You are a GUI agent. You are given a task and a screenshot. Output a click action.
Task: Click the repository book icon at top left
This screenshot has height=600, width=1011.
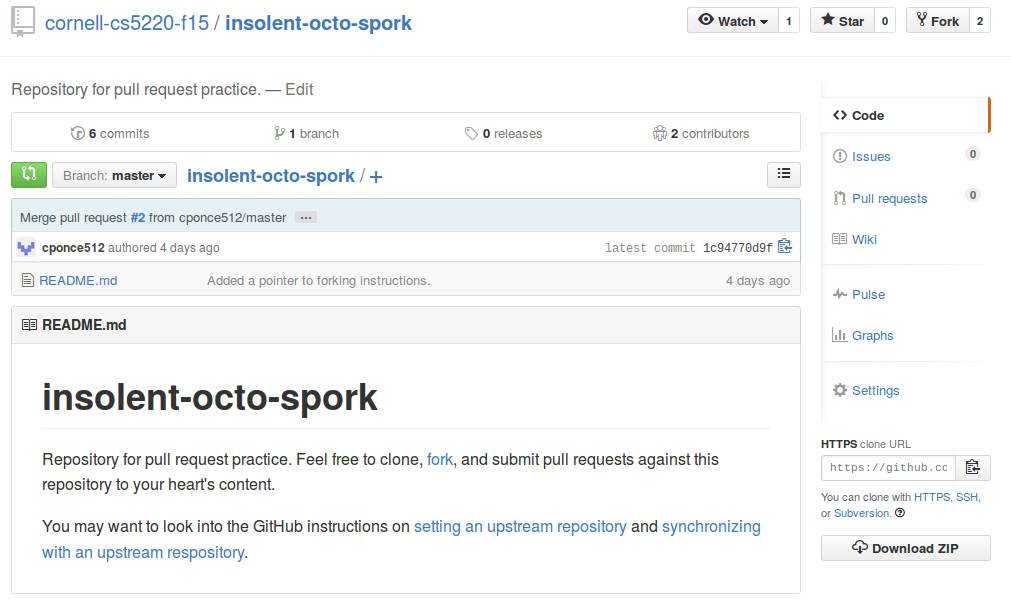click(23, 23)
